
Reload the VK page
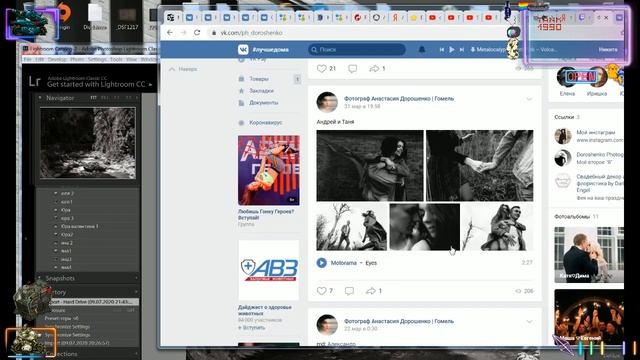click(x=197, y=33)
